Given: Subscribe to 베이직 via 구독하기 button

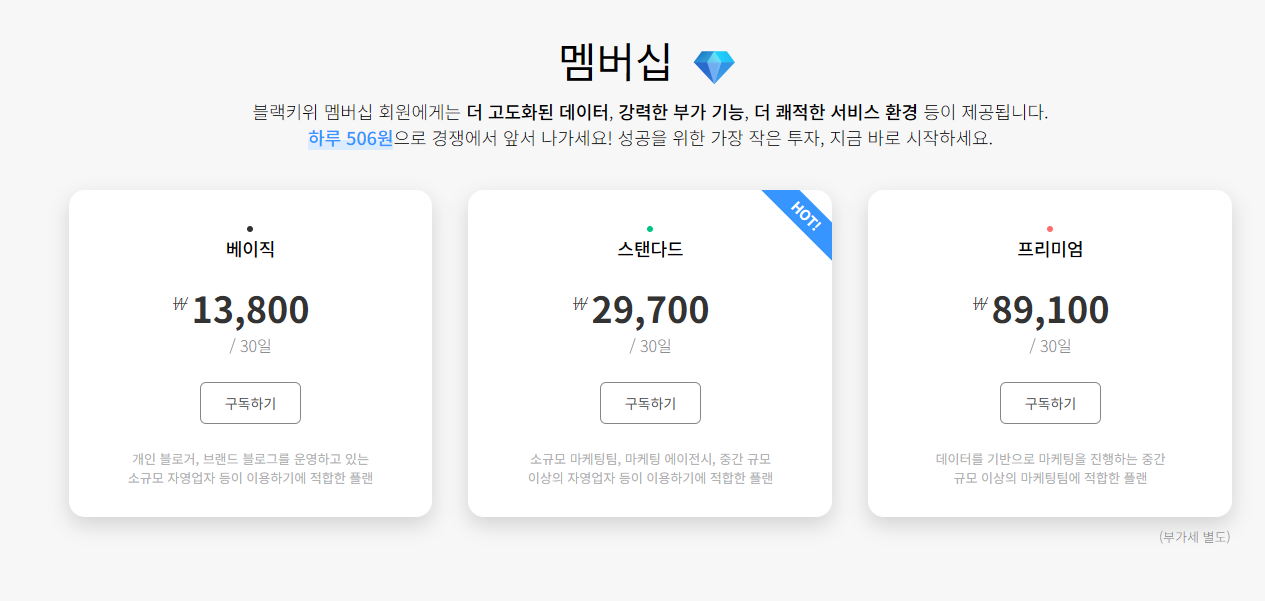Looking at the screenshot, I should (x=250, y=402).
